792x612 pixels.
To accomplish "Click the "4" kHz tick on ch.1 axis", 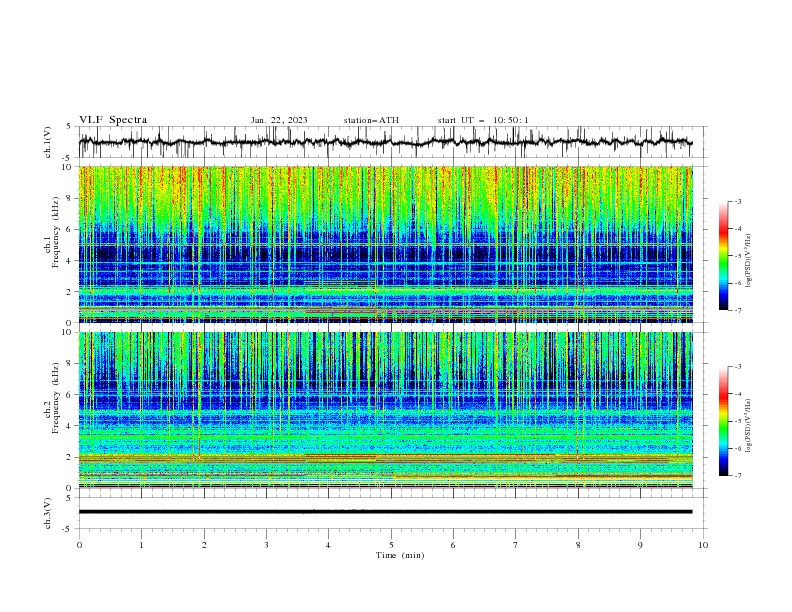I will point(71,261).
